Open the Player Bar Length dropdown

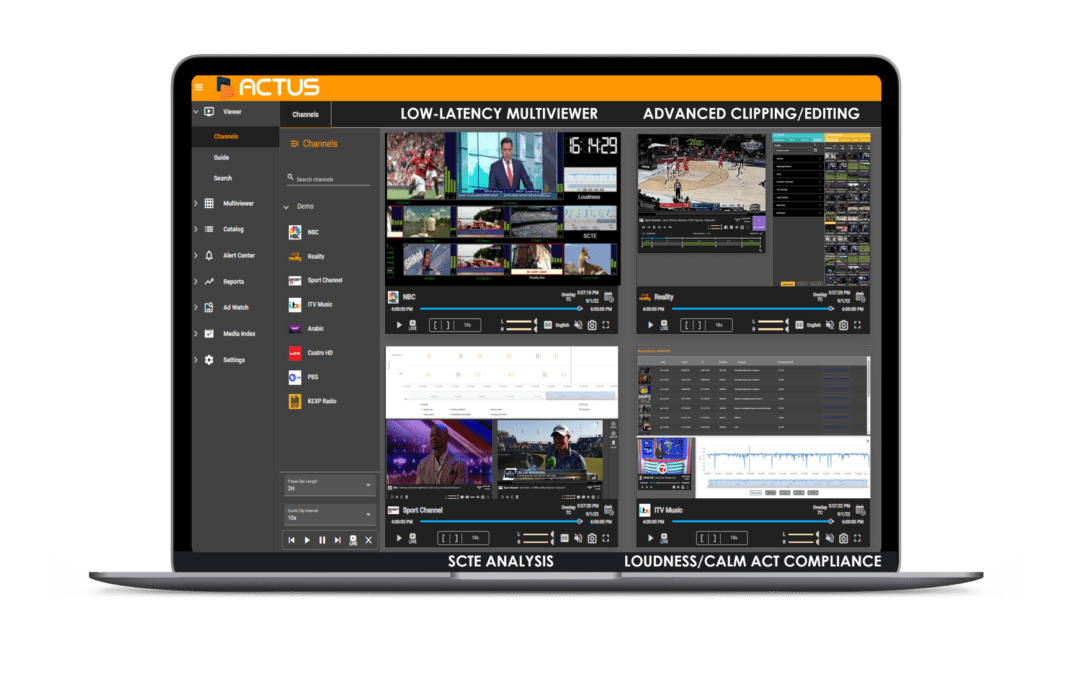click(329, 485)
